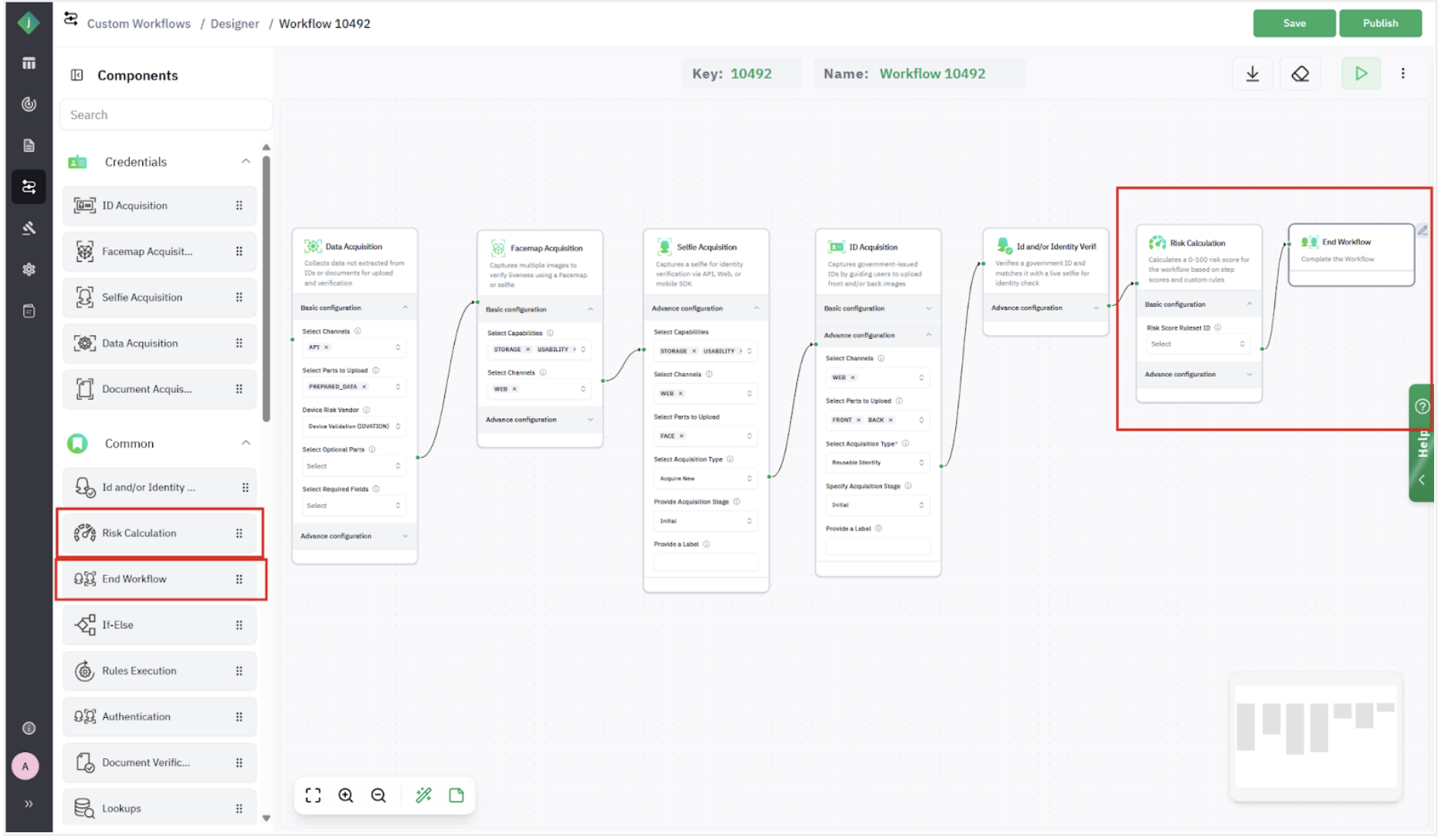Click the Search components field
1438x840 pixels.
(x=166, y=115)
